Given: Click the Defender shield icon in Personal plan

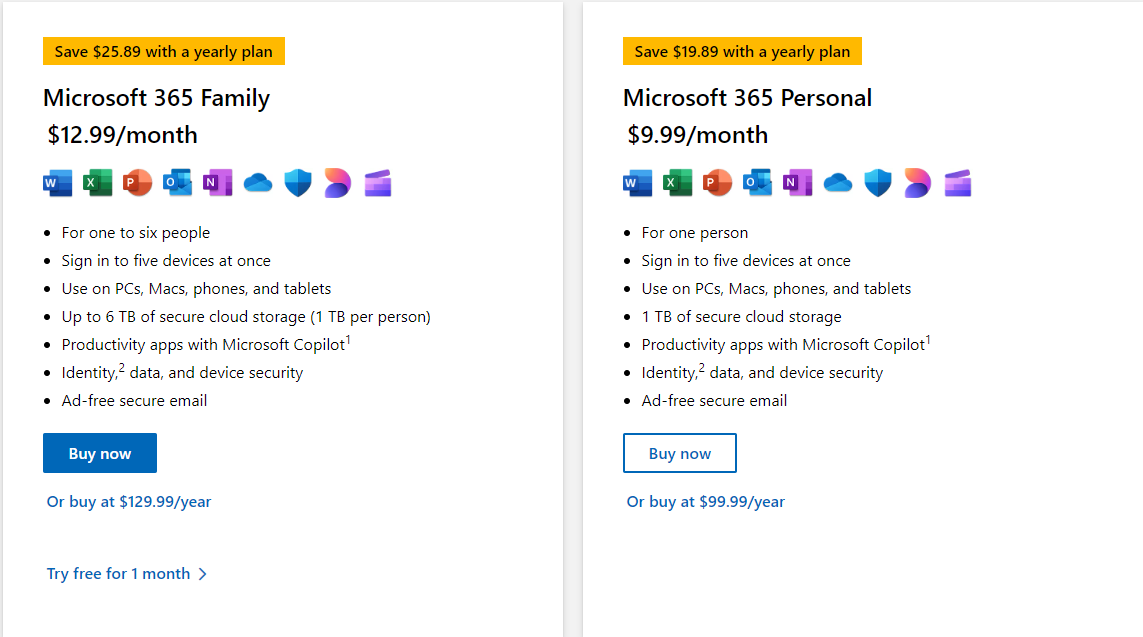Looking at the screenshot, I should click(x=878, y=183).
